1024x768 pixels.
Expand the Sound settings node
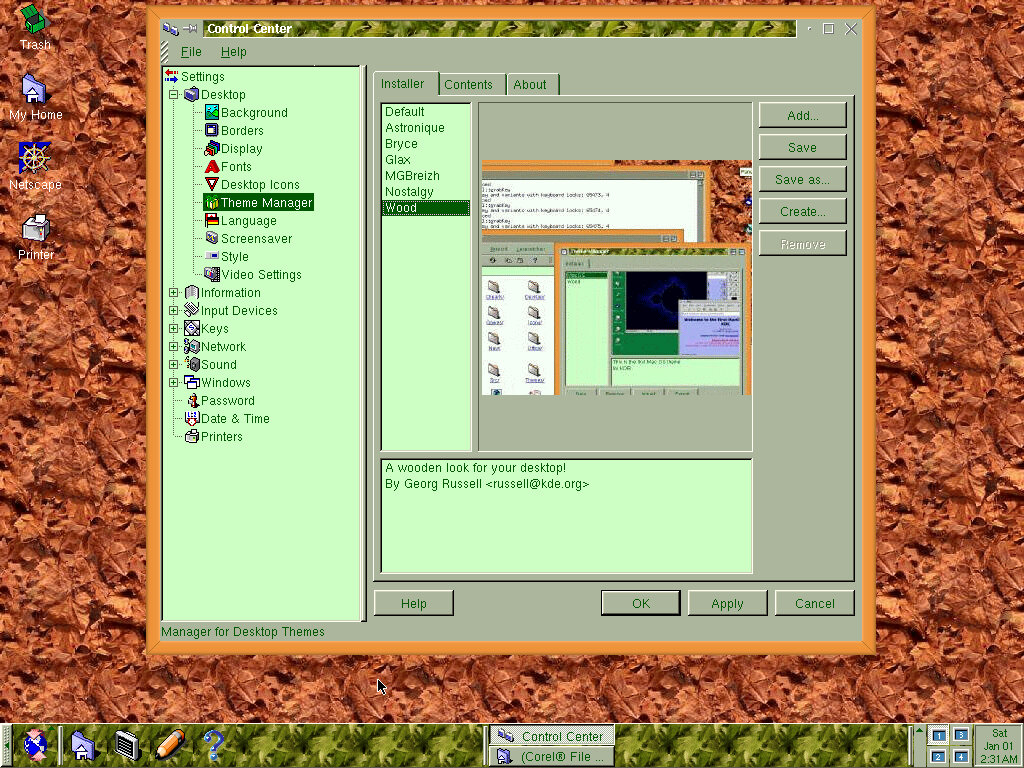click(x=174, y=365)
